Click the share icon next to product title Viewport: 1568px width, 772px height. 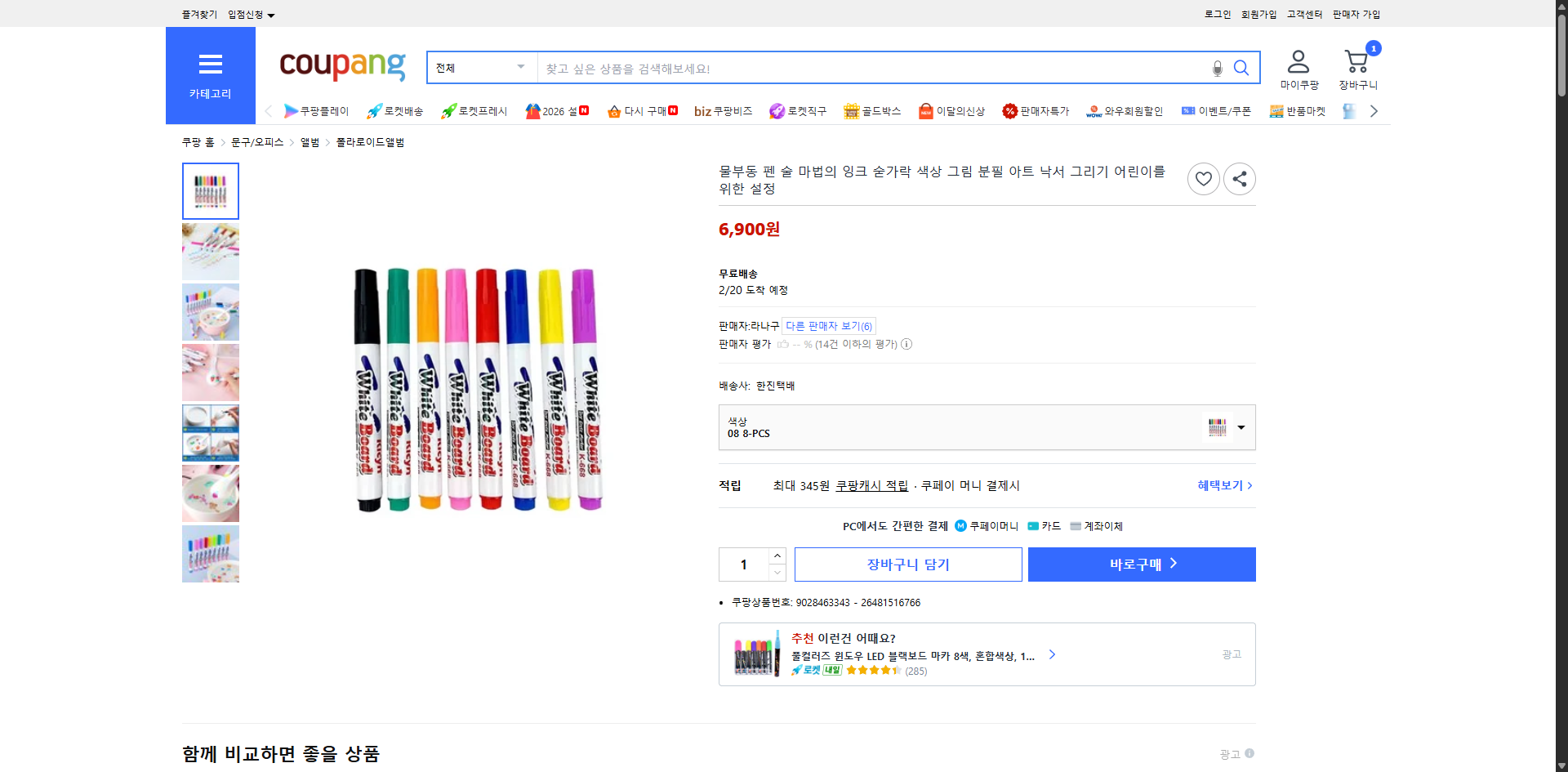1239,178
